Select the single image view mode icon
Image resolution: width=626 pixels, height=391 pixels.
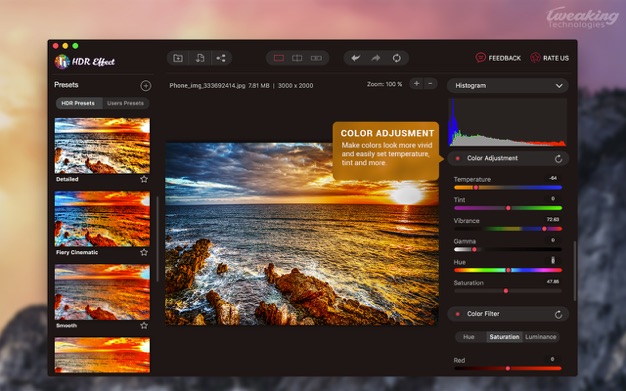[279, 58]
